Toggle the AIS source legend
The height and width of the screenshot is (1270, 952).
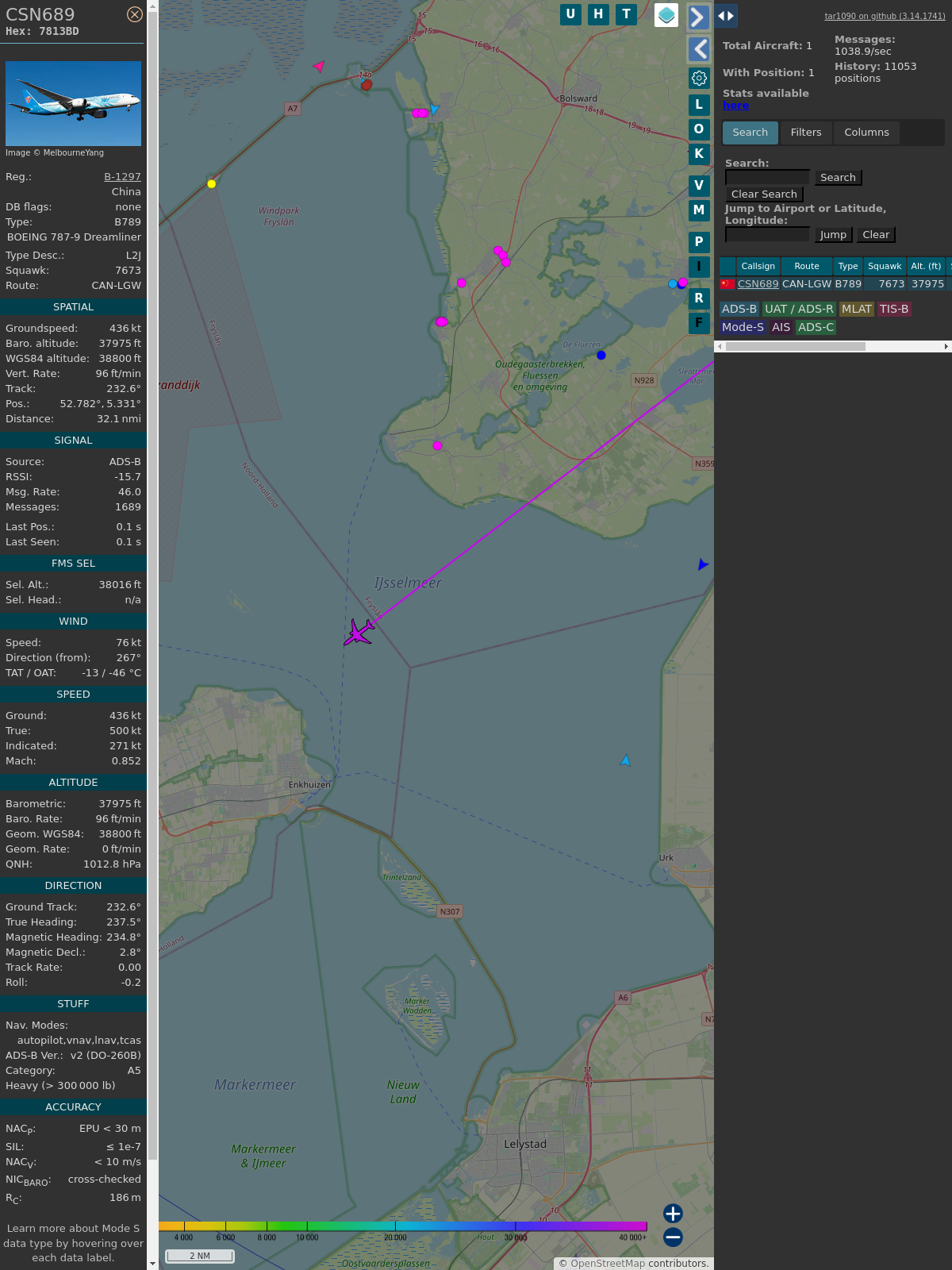[781, 327]
